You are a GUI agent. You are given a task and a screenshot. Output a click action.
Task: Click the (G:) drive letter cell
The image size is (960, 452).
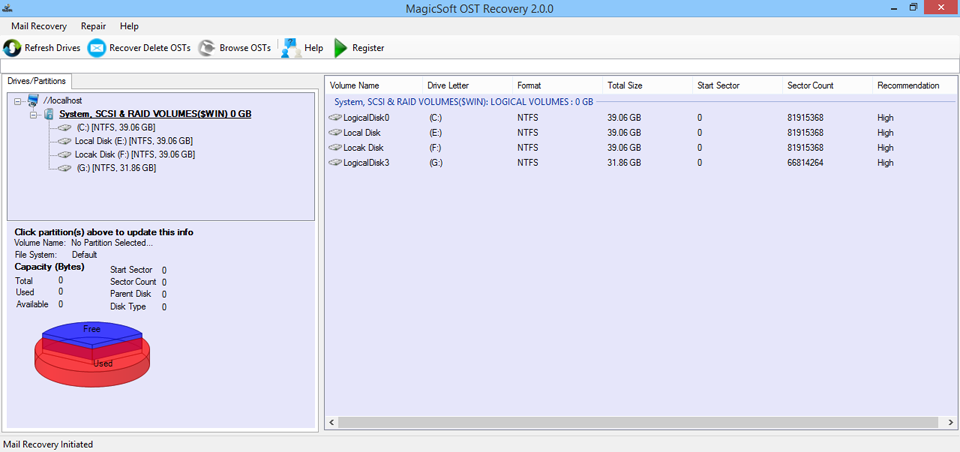435,163
